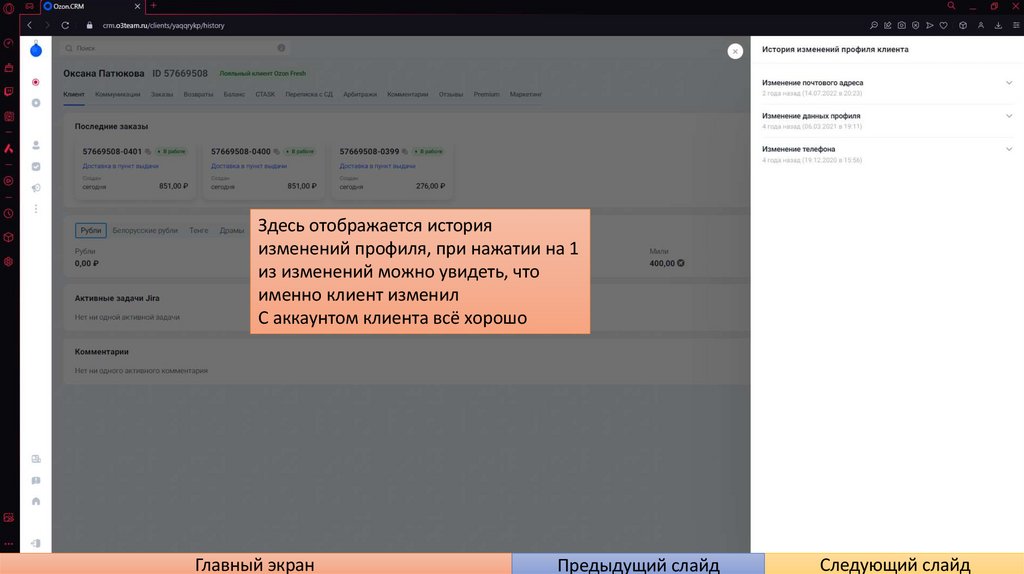The width and height of the screenshot is (1024, 574).
Task: Expand the Изменение почтового адреса entry
Action: [887, 88]
